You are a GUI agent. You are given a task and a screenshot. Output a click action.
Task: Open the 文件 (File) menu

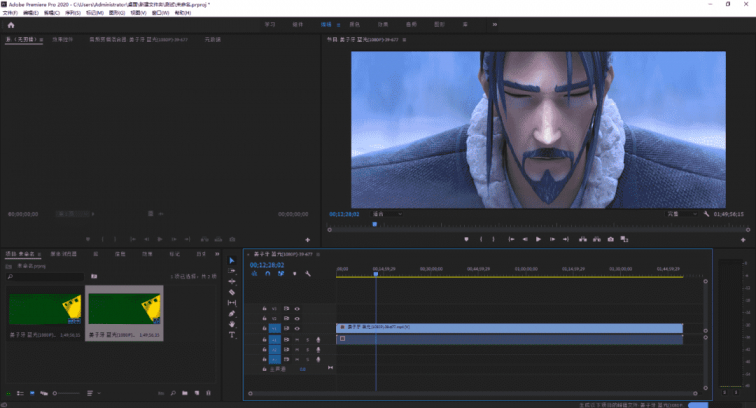9,13
